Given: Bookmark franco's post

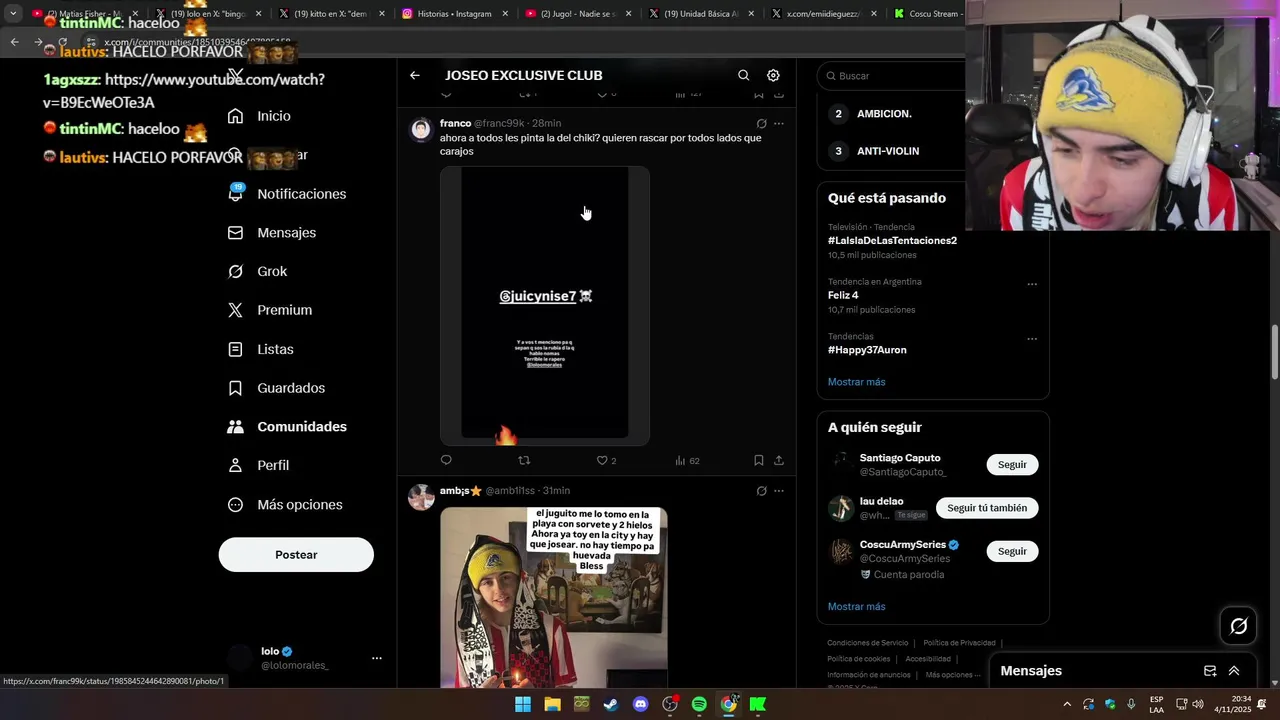Looking at the screenshot, I should [758, 460].
